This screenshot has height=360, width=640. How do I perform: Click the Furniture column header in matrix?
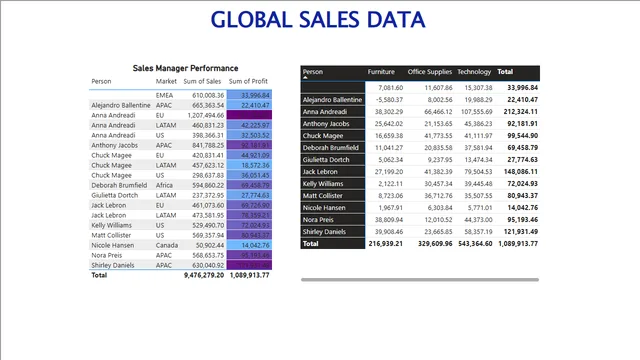tap(381, 72)
